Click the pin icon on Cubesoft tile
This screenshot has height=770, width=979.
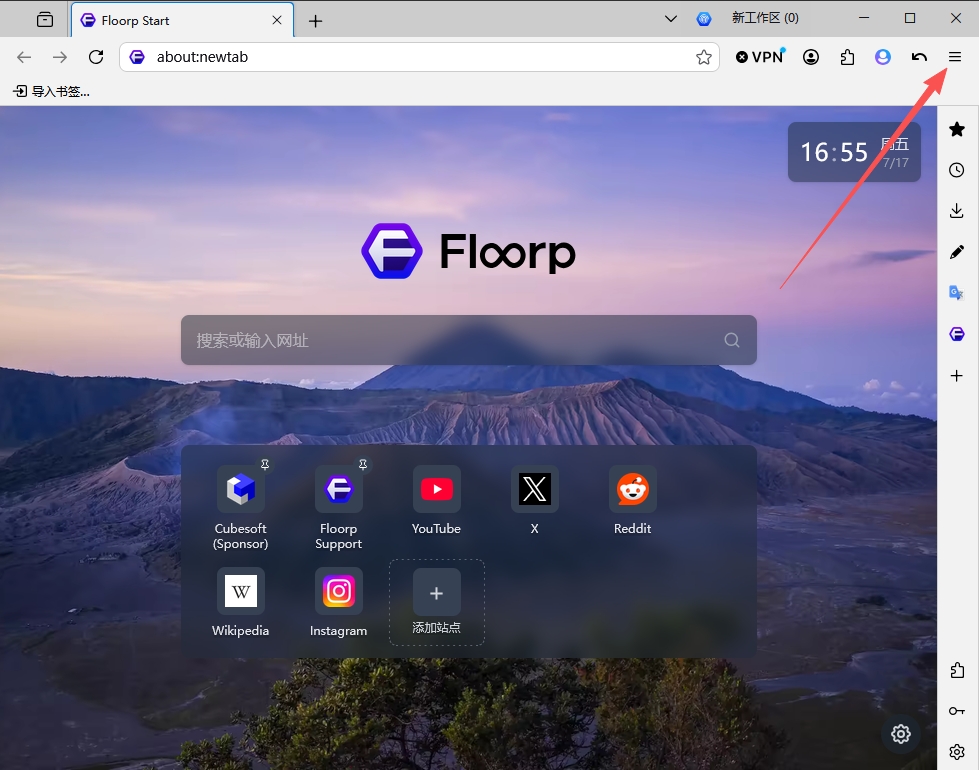(265, 464)
